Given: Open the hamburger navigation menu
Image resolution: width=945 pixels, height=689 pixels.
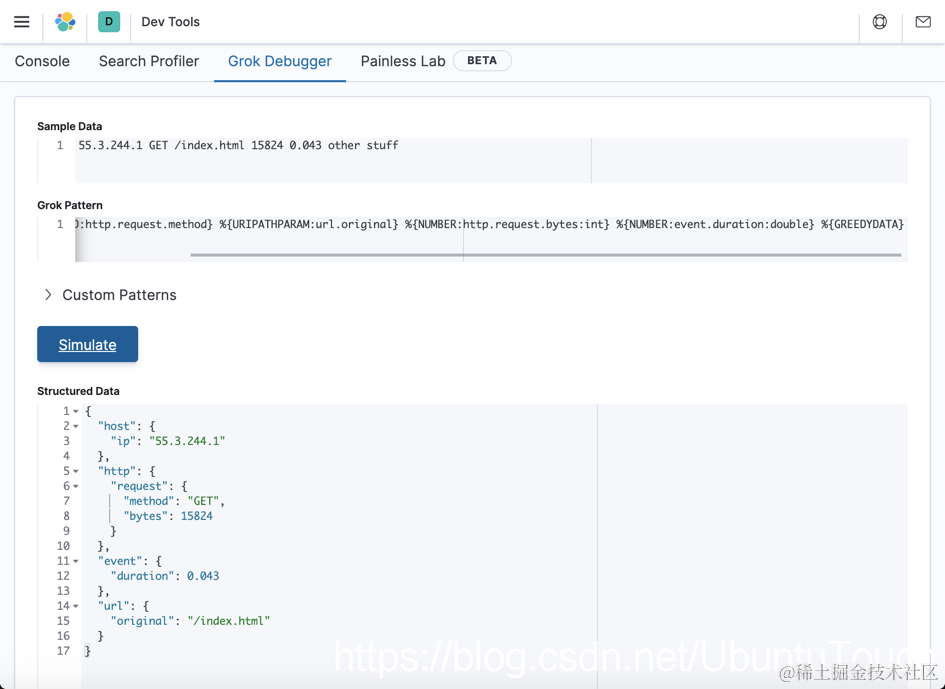Looking at the screenshot, I should click(22, 22).
